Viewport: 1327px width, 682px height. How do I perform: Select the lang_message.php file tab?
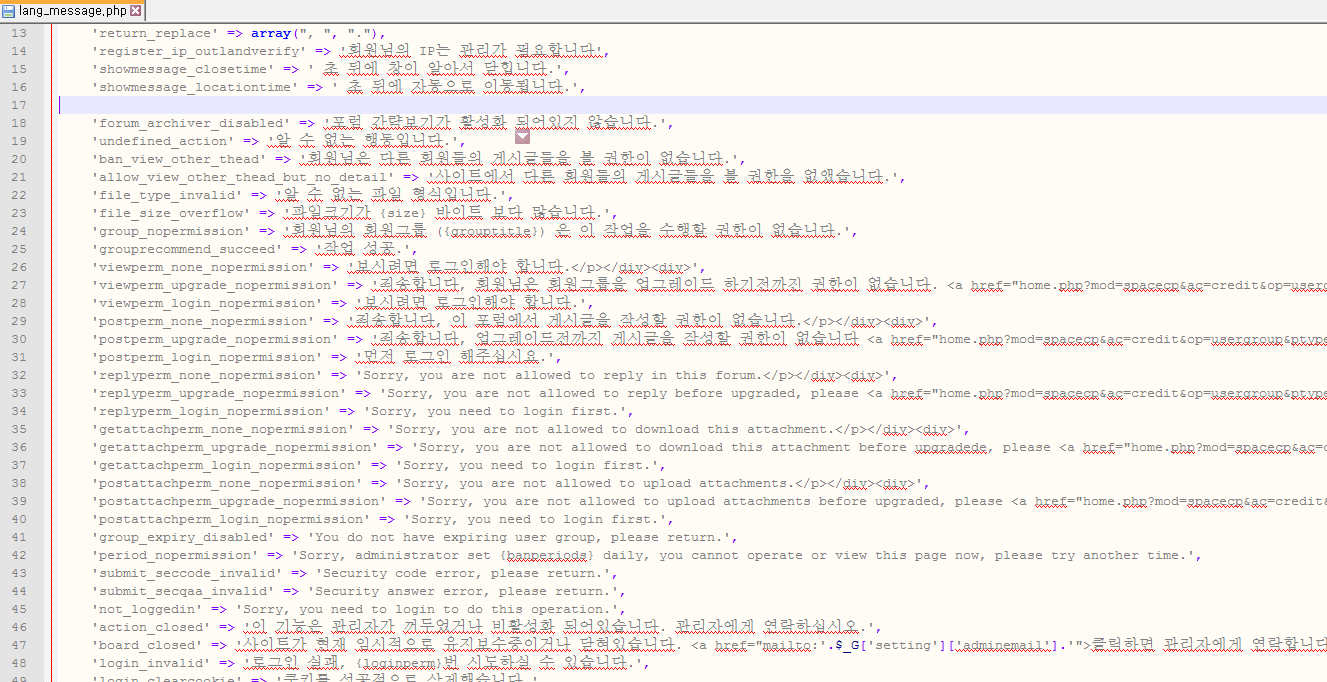click(x=72, y=11)
